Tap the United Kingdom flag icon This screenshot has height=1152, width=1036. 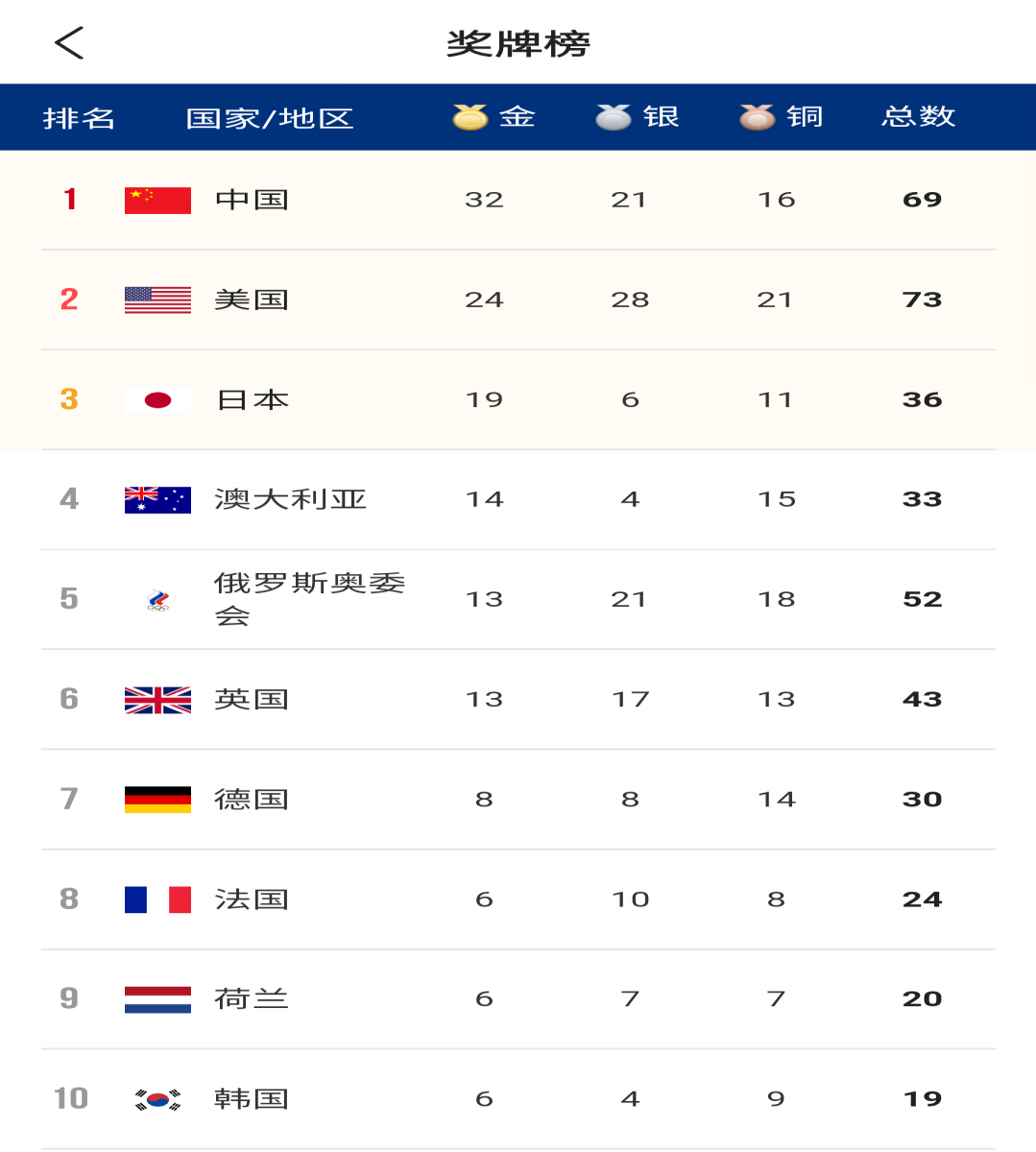(157, 700)
